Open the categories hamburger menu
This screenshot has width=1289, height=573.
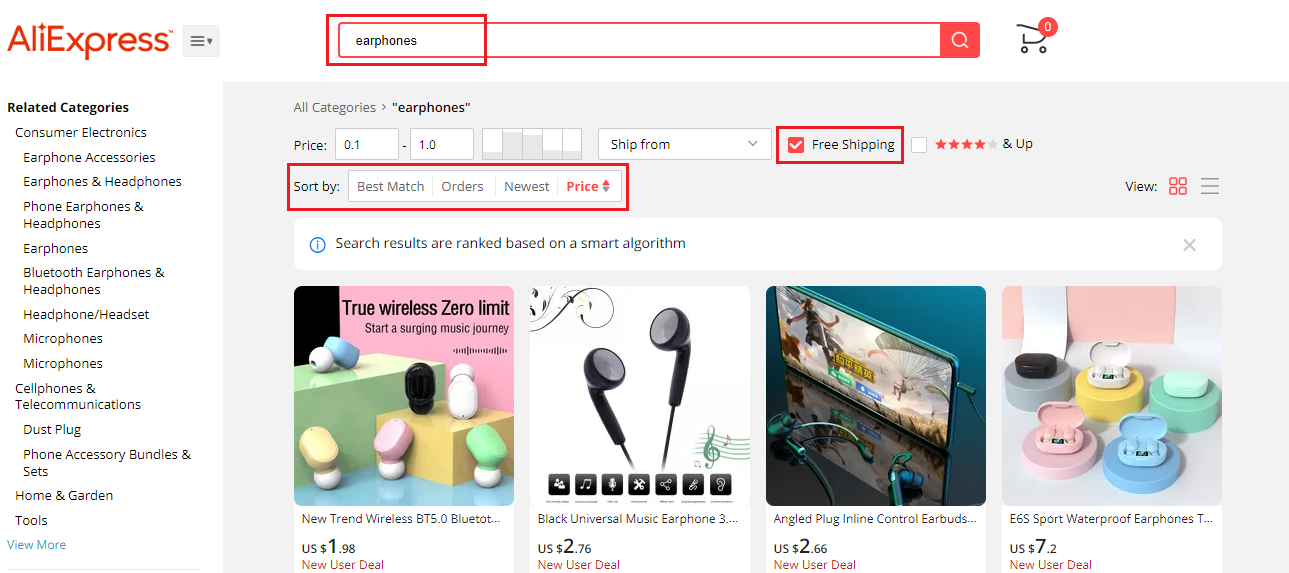(x=201, y=41)
